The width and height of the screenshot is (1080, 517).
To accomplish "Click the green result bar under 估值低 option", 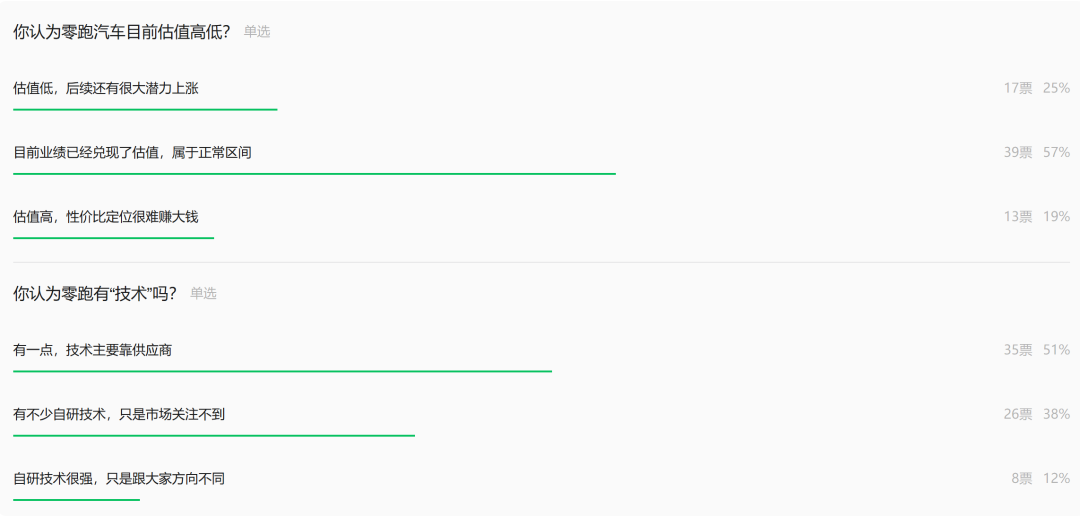I will 145,109.
